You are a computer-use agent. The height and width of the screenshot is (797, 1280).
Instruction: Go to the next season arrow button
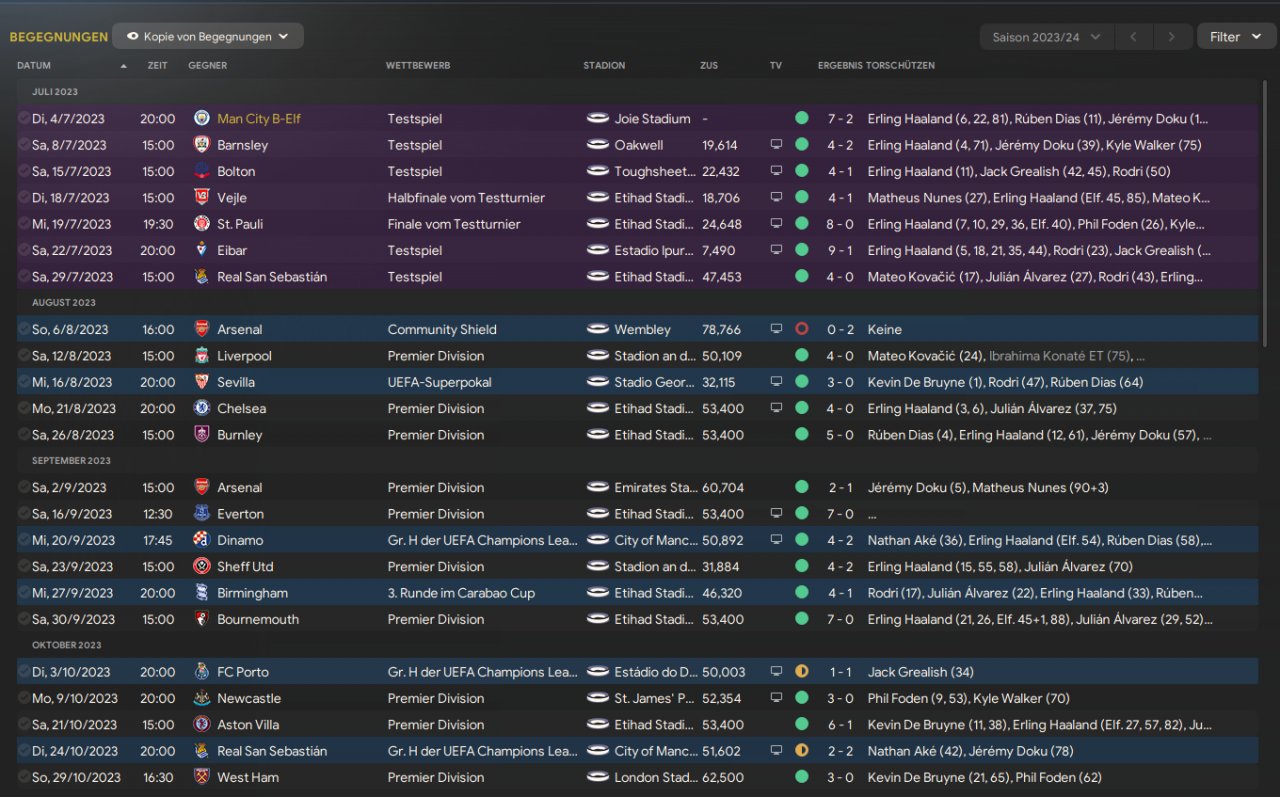pyautogui.click(x=1172, y=37)
